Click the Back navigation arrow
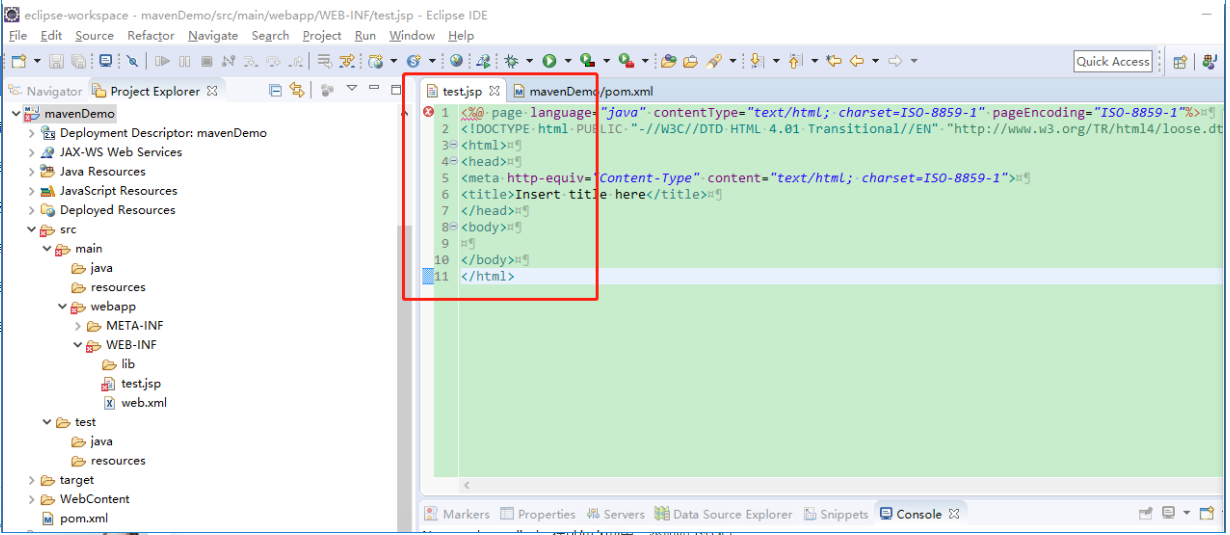This screenshot has height=535, width=1230. coord(857,61)
